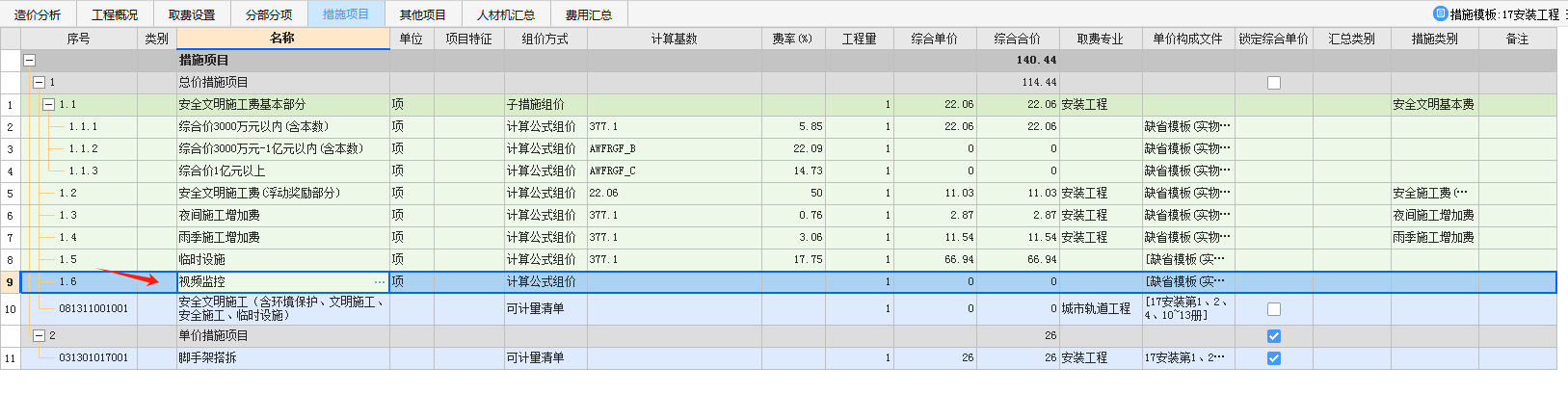
Task: Click the 费率(%) column header
Action: click(792, 39)
